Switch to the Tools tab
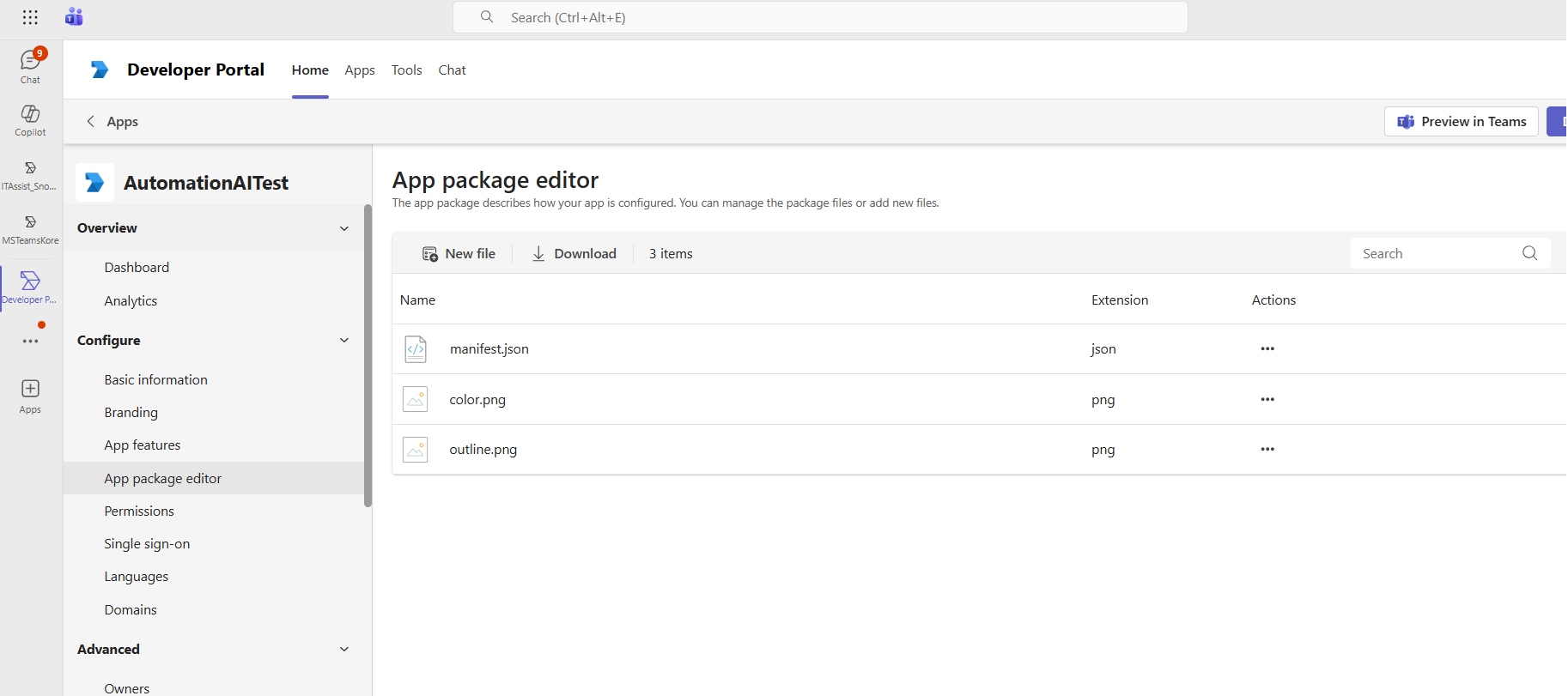The height and width of the screenshot is (696, 1568). point(406,70)
